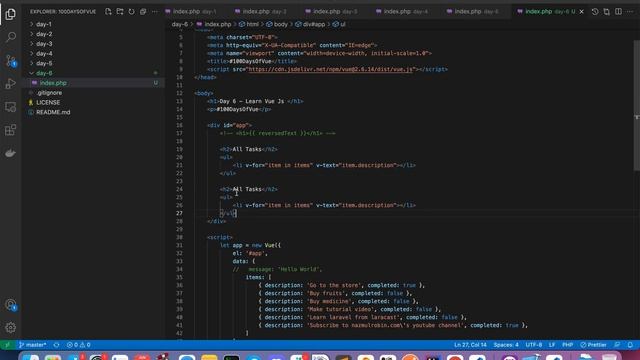
Task: Click ul breadcrumb segment
Action: coord(339,24)
